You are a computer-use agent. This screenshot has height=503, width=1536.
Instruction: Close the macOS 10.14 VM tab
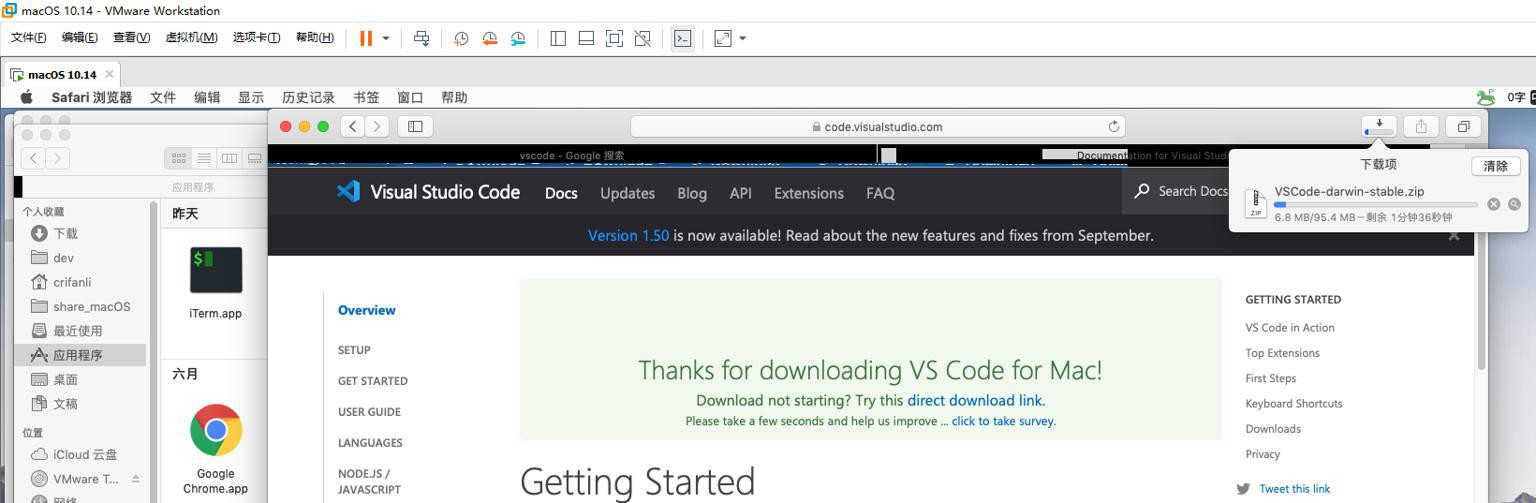pyautogui.click(x=109, y=74)
